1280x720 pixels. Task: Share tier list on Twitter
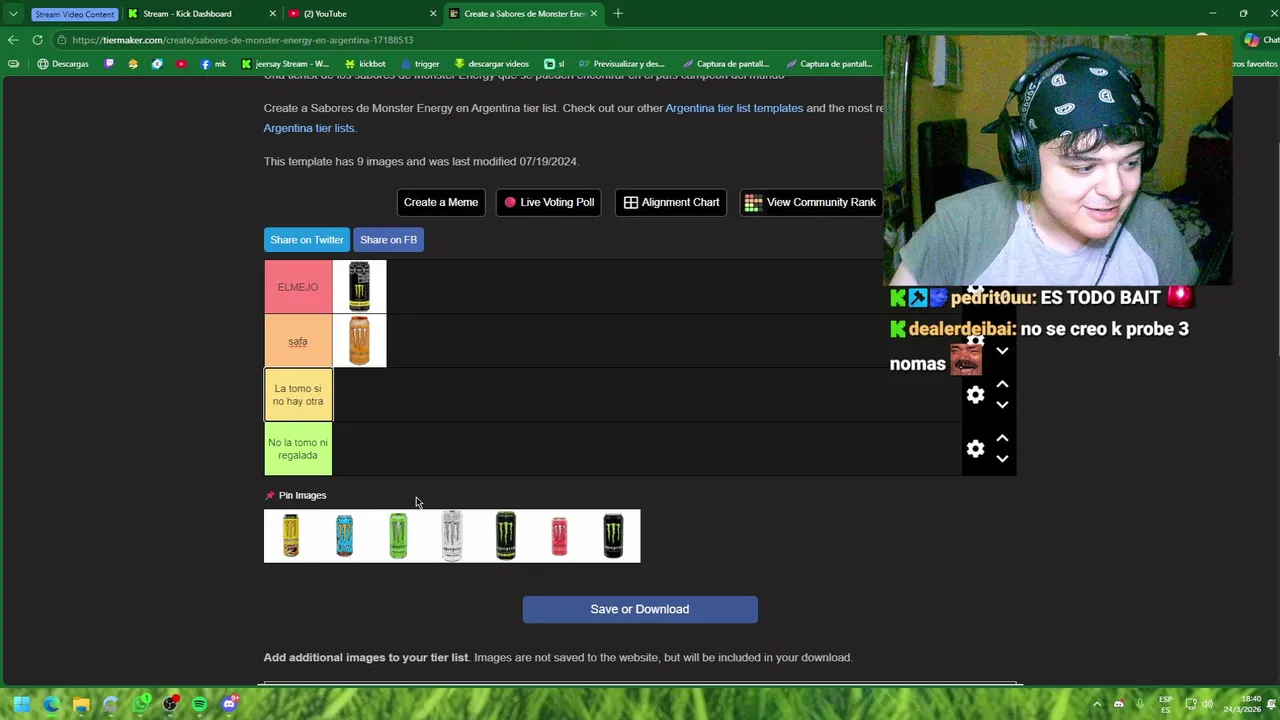307,240
